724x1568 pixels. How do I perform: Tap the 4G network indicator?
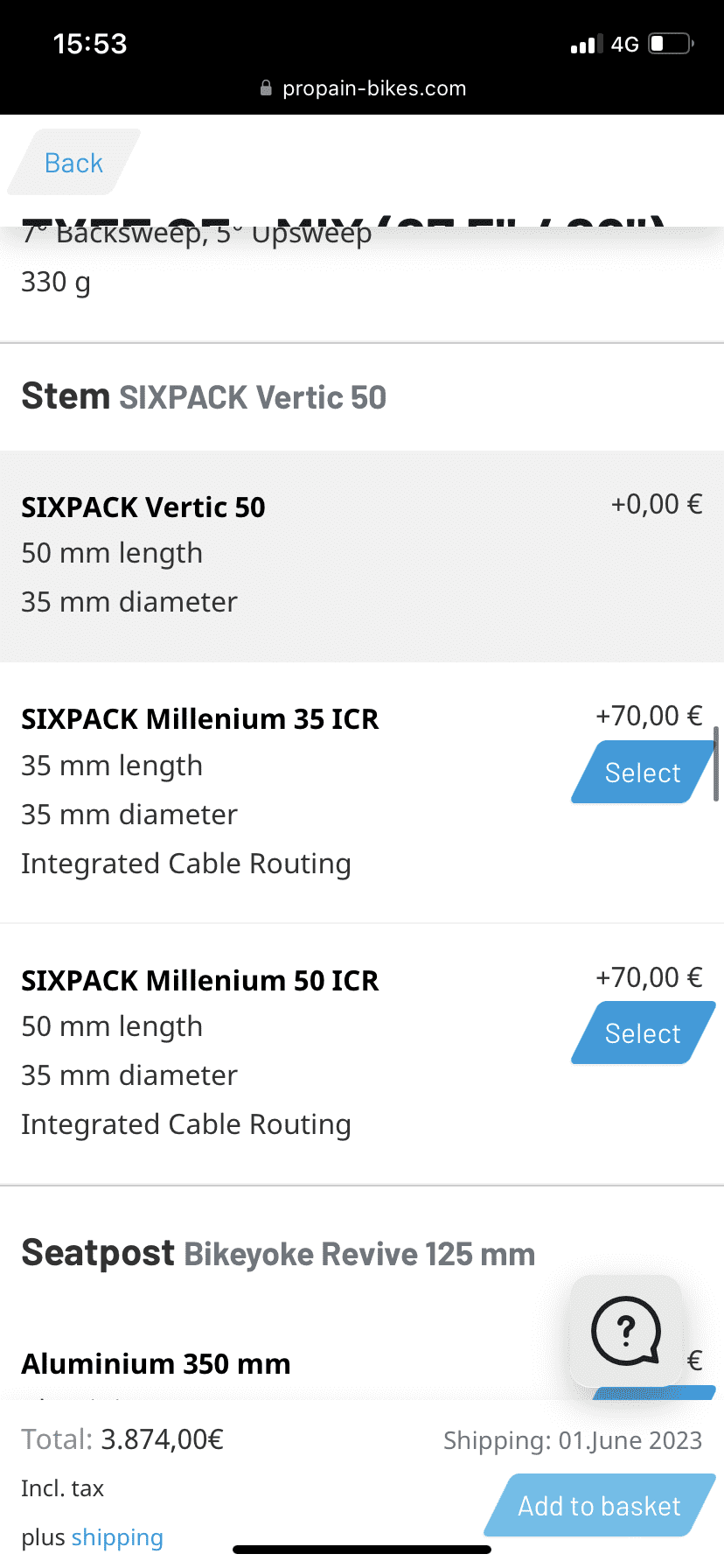point(625,44)
